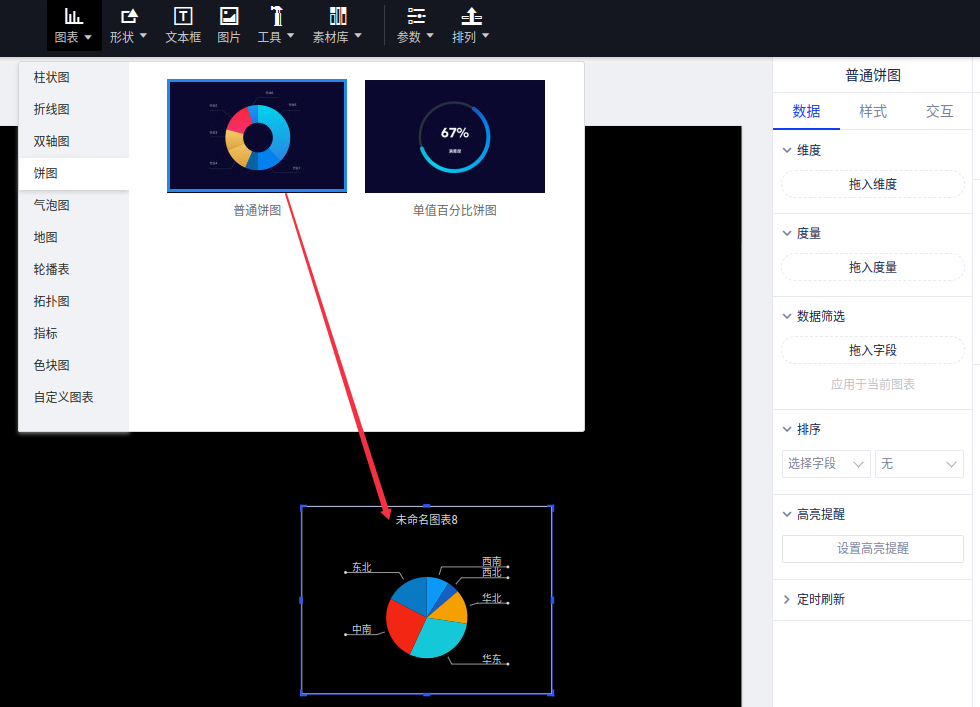Click the 参数 parameters sliders icon
The width and height of the screenshot is (980, 707).
[x=416, y=17]
